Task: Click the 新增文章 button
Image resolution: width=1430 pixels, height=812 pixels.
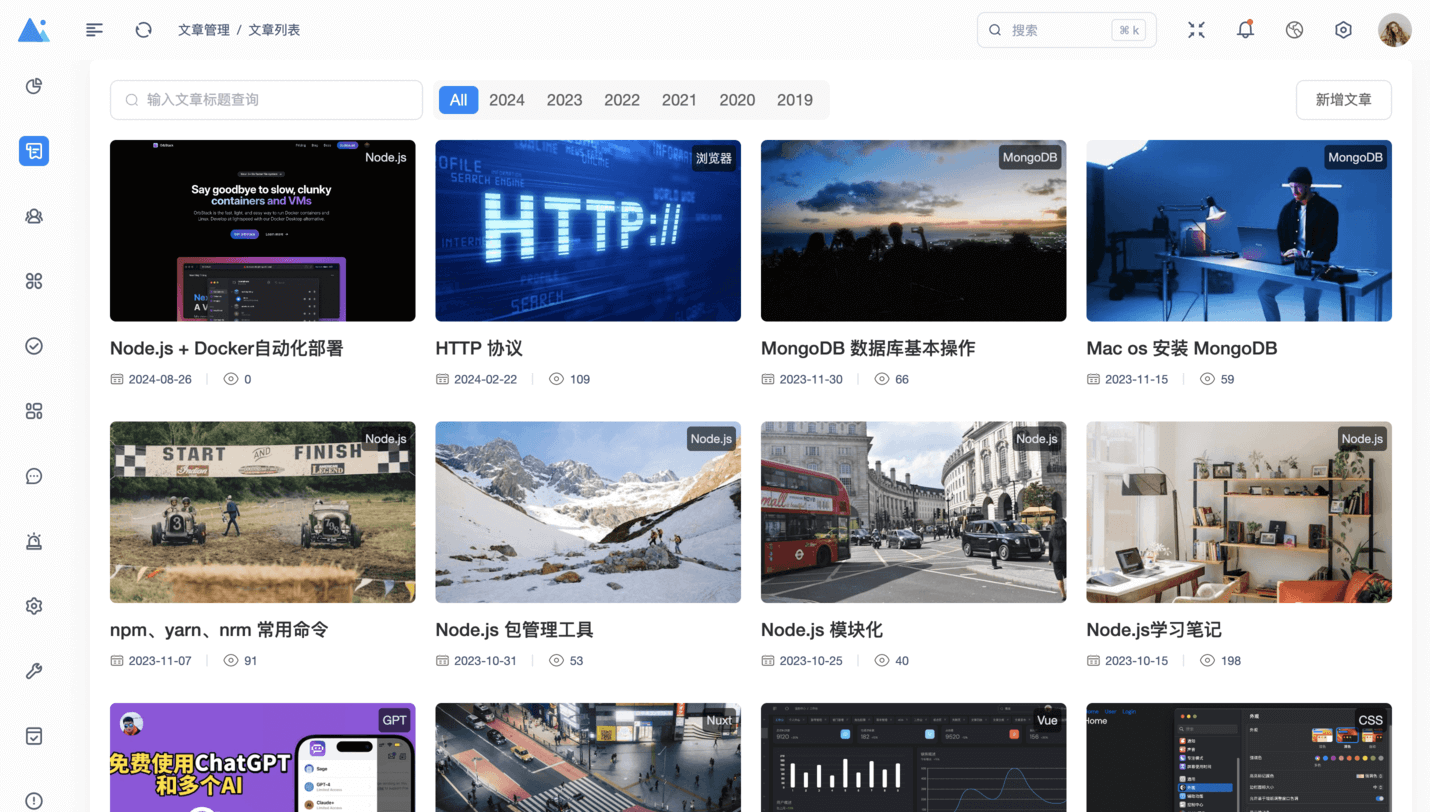Action: tap(1343, 100)
